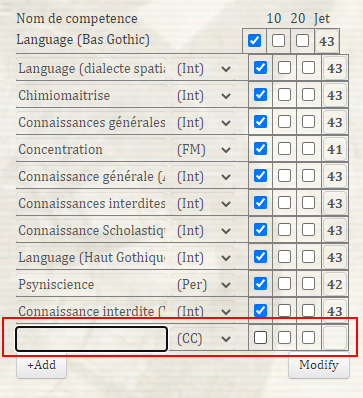This screenshot has width=363, height=398.
Task: Tick the +10 box for Language (Haut Gothique)
Action: click(284, 257)
